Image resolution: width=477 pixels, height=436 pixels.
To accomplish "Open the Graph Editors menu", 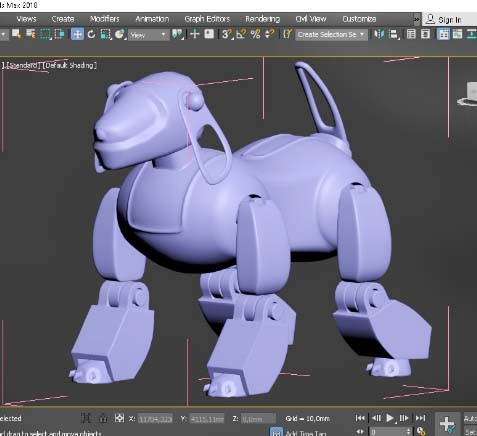I will (x=207, y=19).
